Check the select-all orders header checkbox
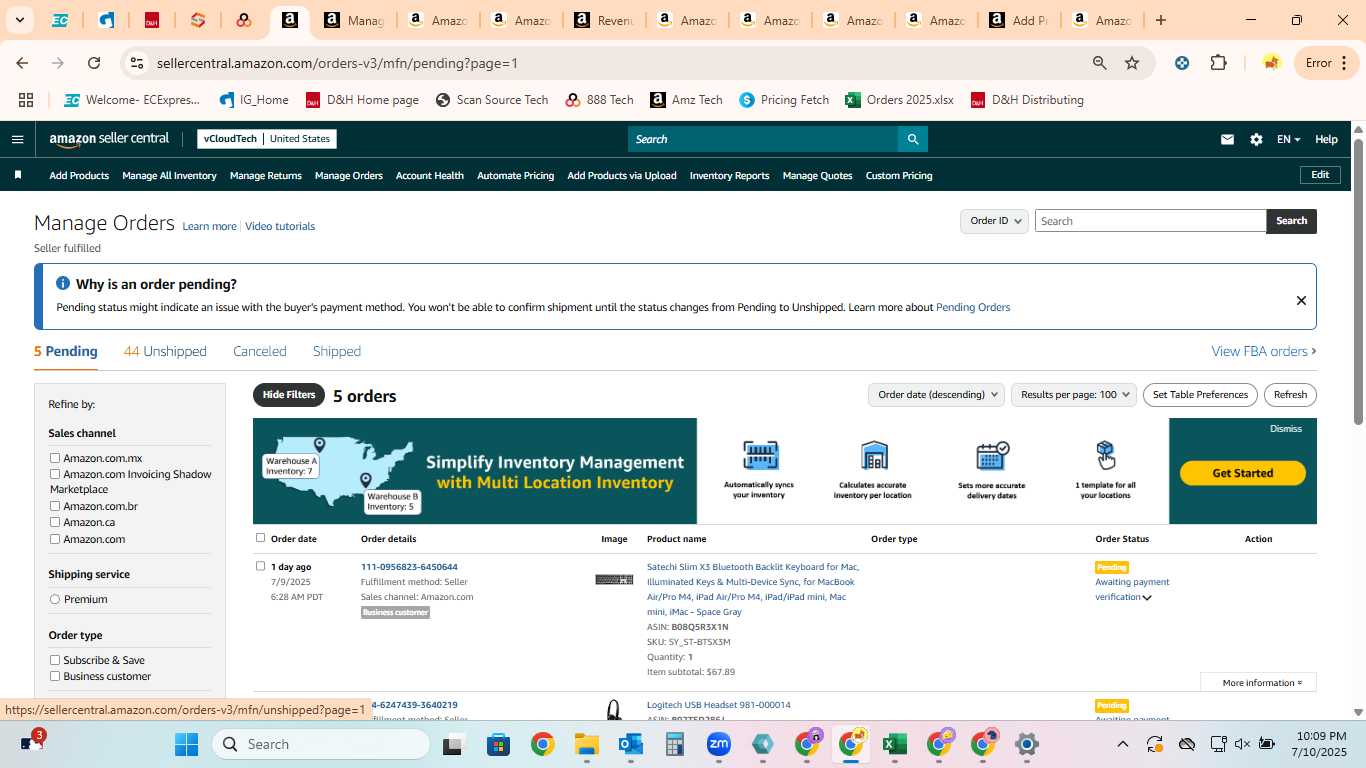Image resolution: width=1366 pixels, height=768 pixels. click(x=261, y=538)
